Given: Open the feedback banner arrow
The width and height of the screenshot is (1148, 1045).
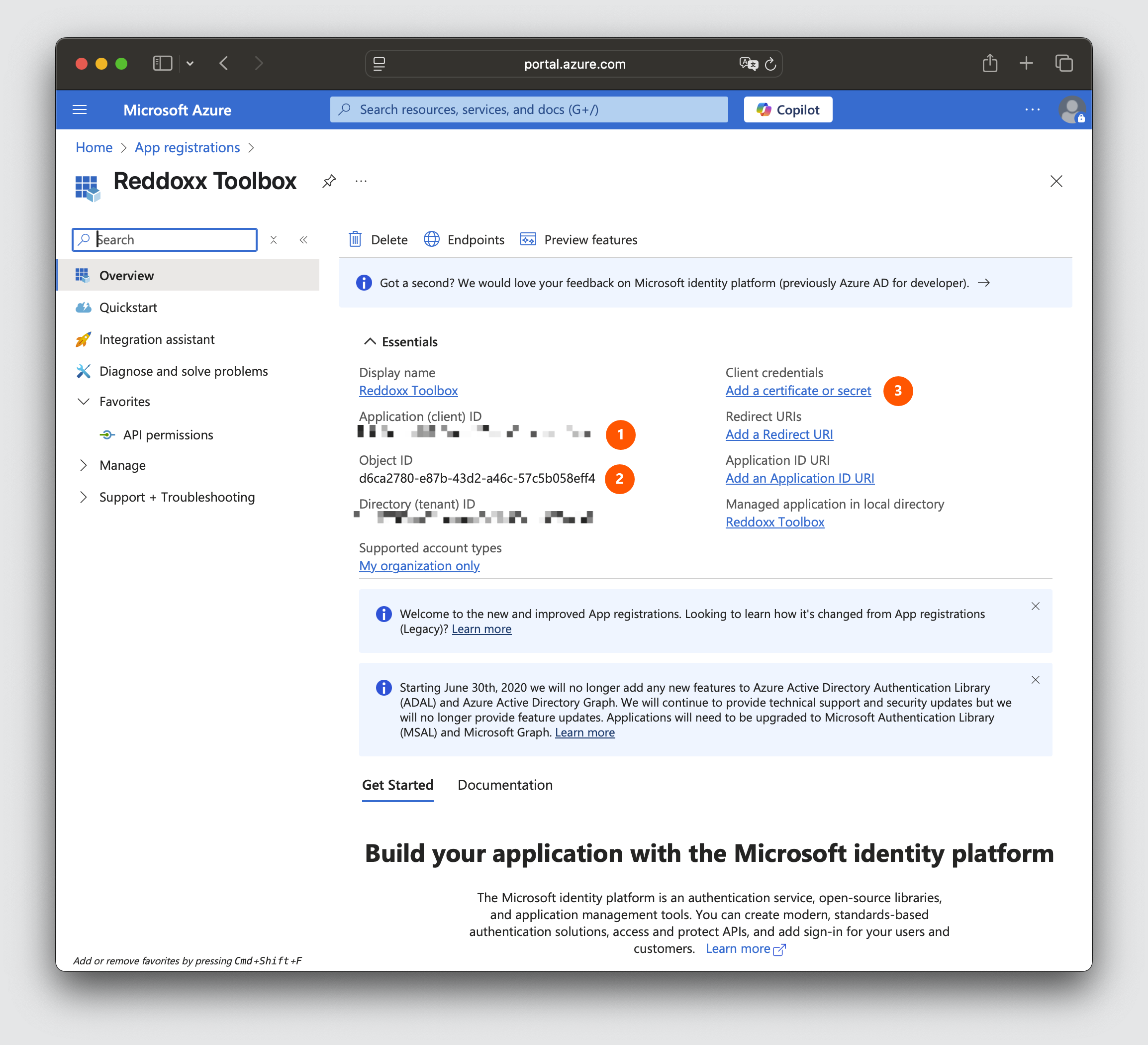Looking at the screenshot, I should click(x=983, y=283).
